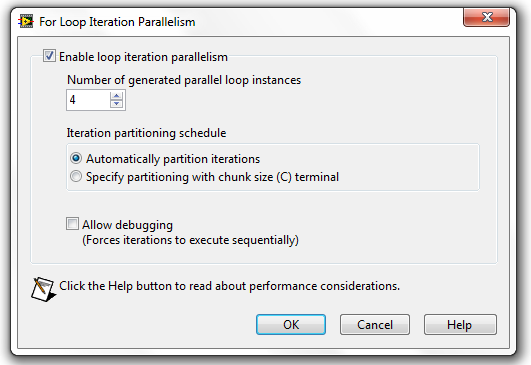
Task: Decrement the parallel loop instances with down arrow
Action: [116, 104]
